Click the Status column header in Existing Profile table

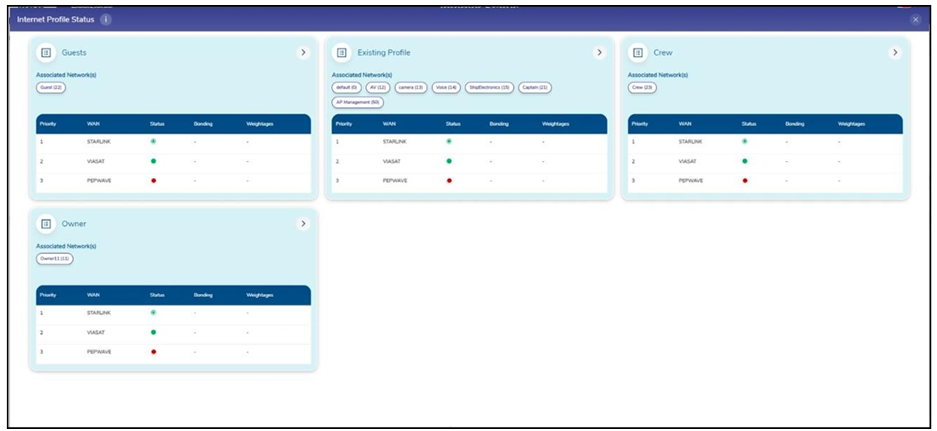(453, 124)
